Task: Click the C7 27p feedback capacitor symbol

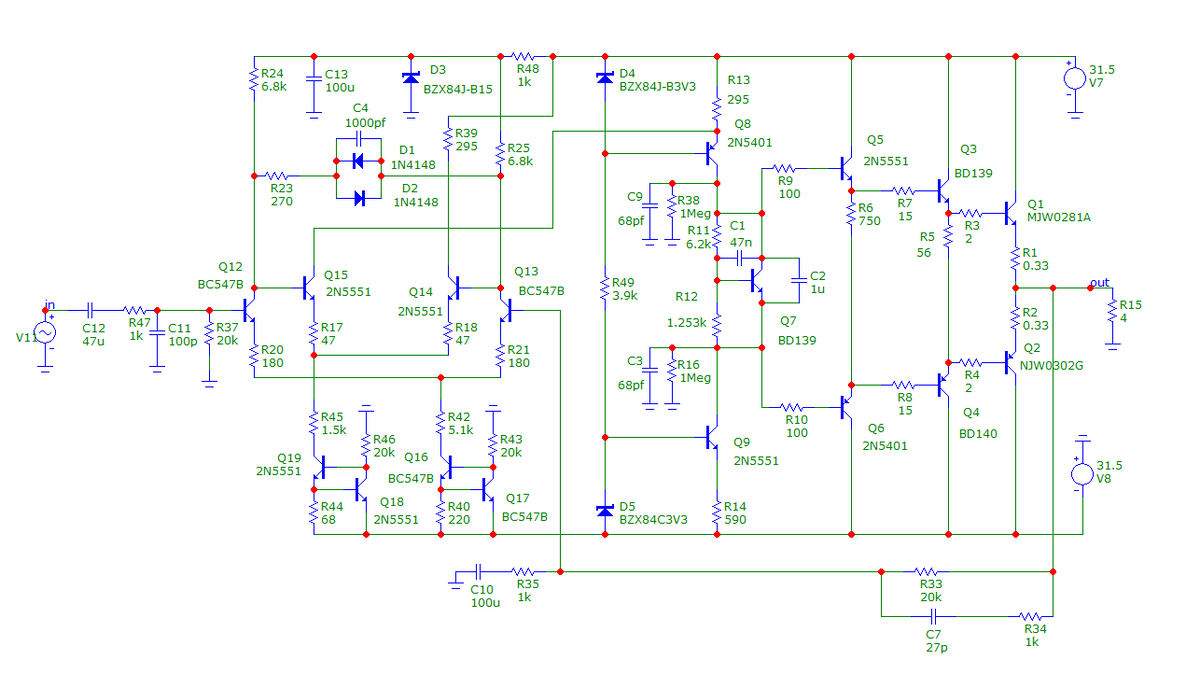Action: click(x=934, y=617)
